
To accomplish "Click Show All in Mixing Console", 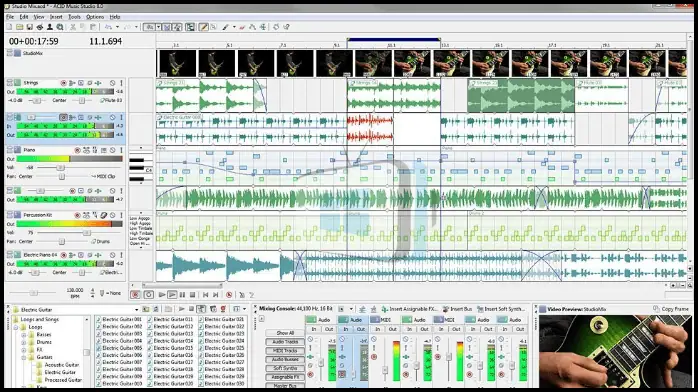I will click(x=285, y=333).
